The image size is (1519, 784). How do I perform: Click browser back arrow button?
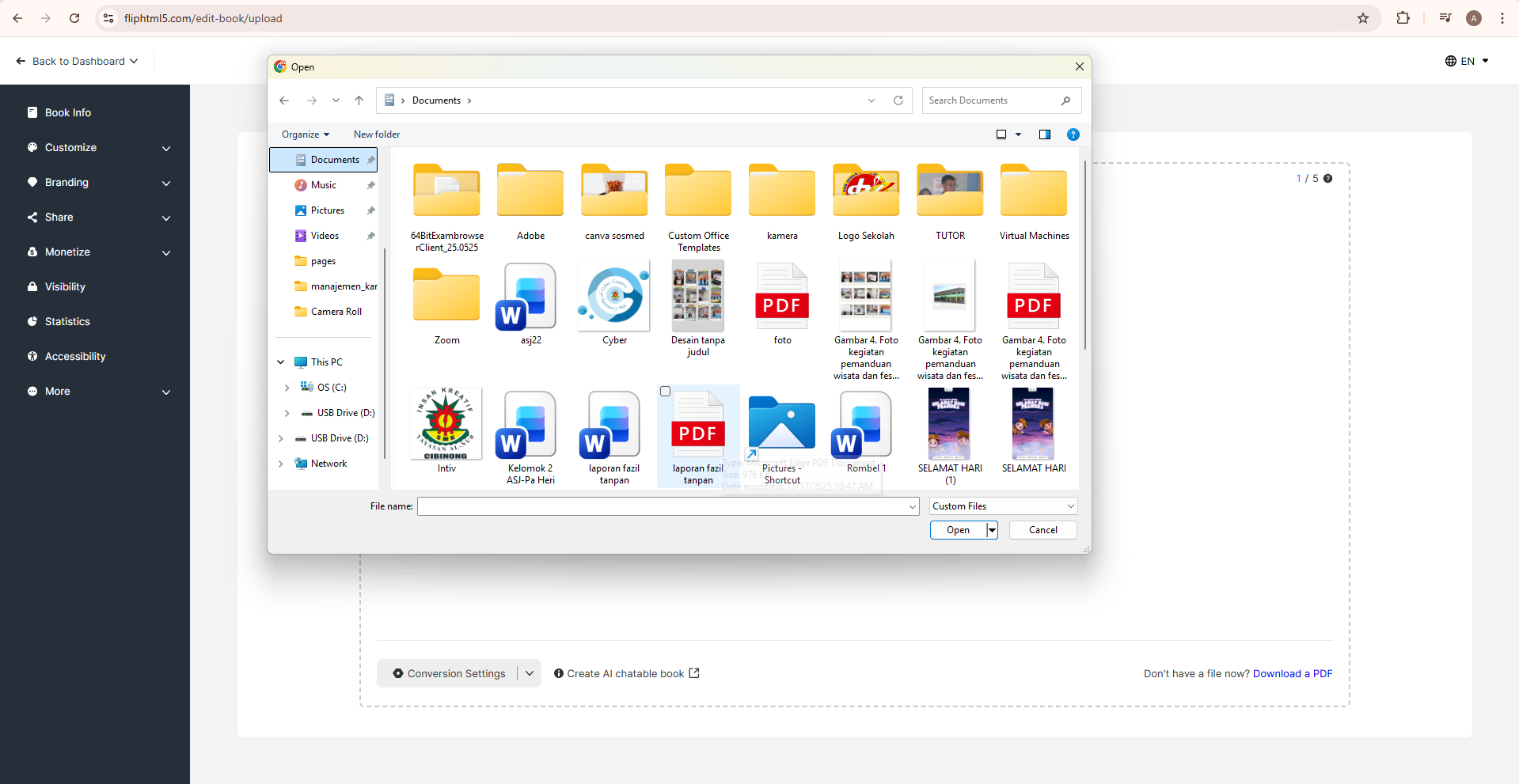pyautogui.click(x=17, y=18)
